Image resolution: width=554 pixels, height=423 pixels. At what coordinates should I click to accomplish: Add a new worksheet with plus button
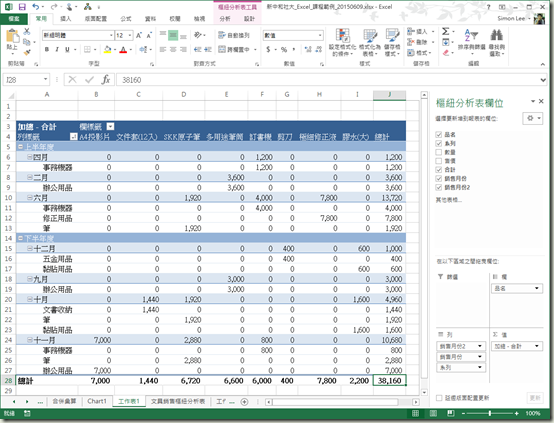(244, 402)
